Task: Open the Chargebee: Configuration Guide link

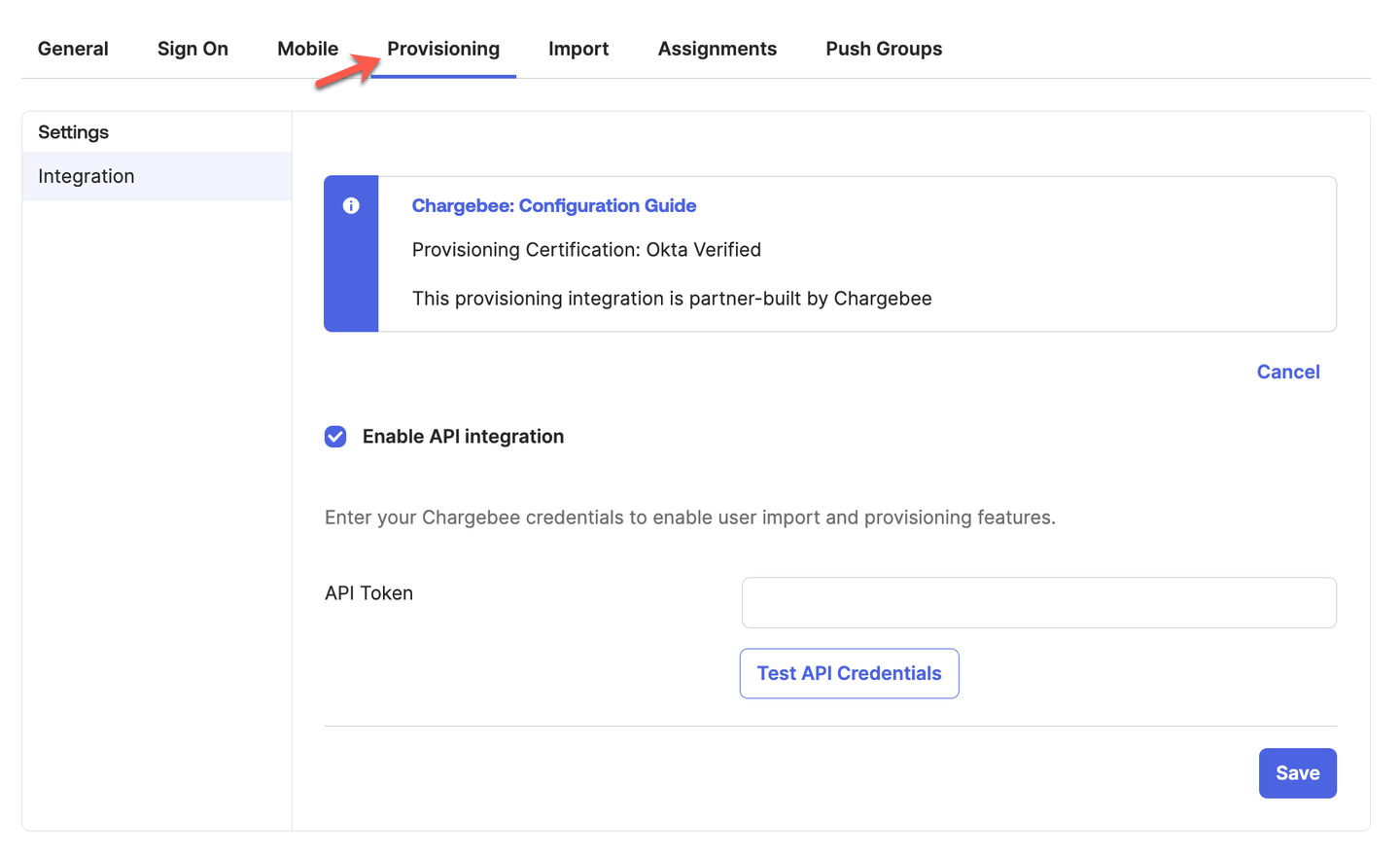Action: (554, 205)
